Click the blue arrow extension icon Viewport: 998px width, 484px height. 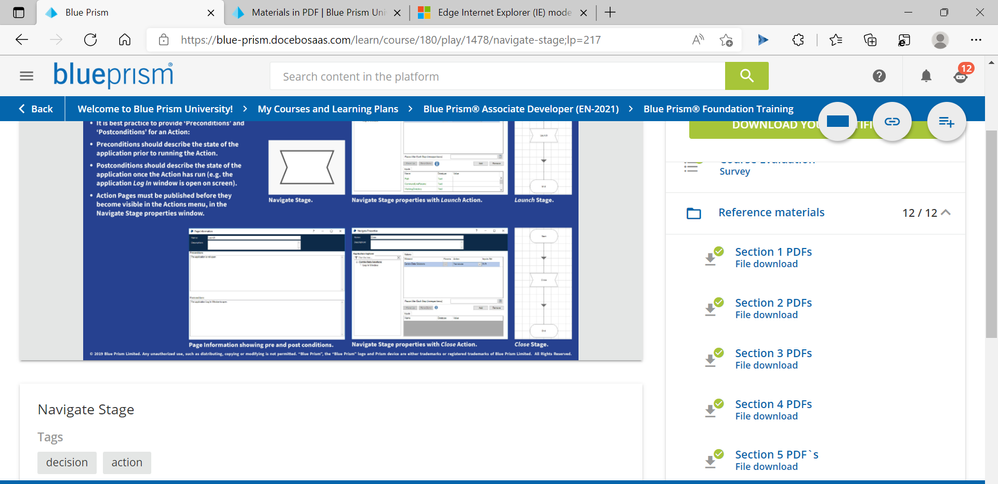click(763, 40)
